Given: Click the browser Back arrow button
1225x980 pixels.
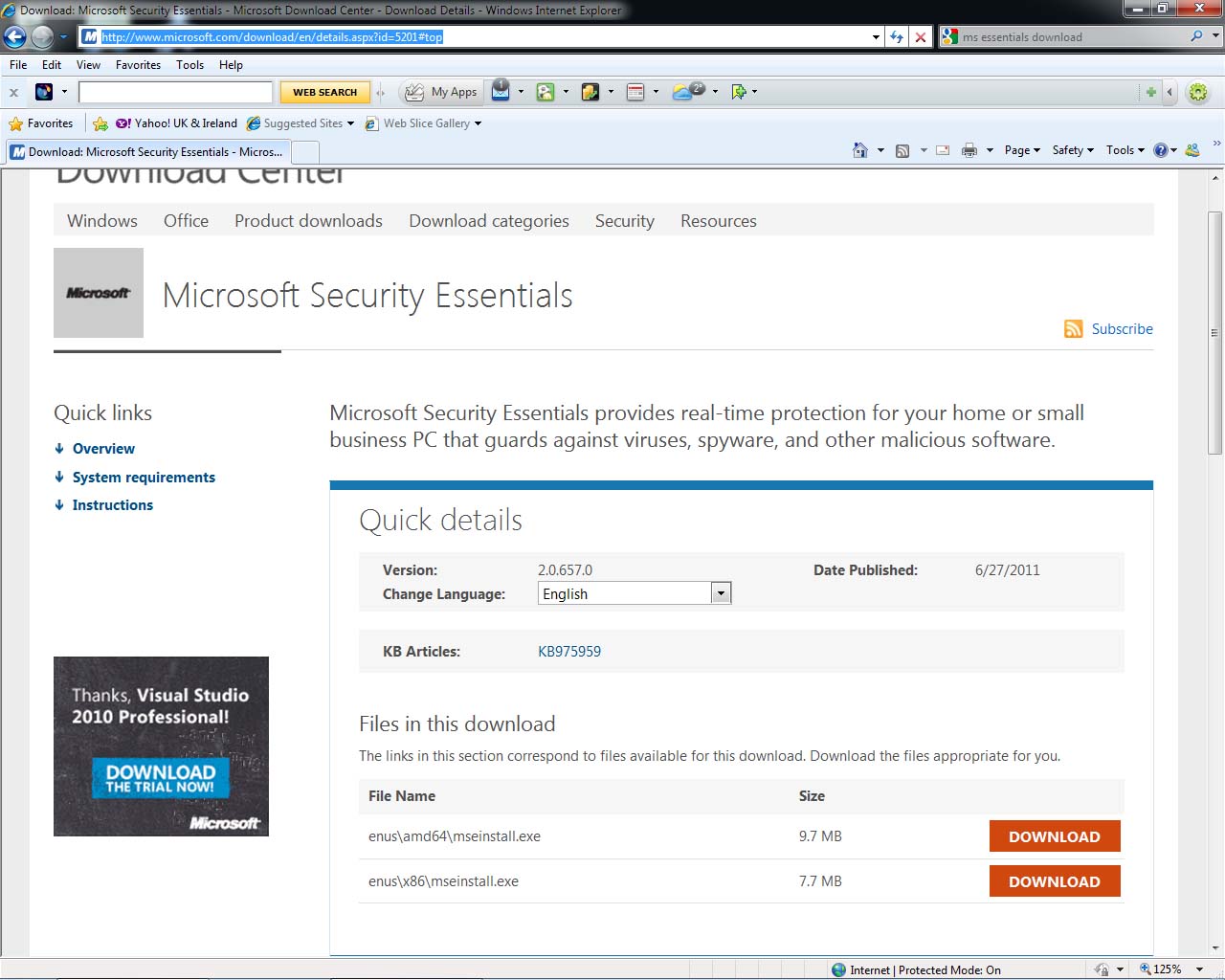Looking at the screenshot, I should 14,36.
